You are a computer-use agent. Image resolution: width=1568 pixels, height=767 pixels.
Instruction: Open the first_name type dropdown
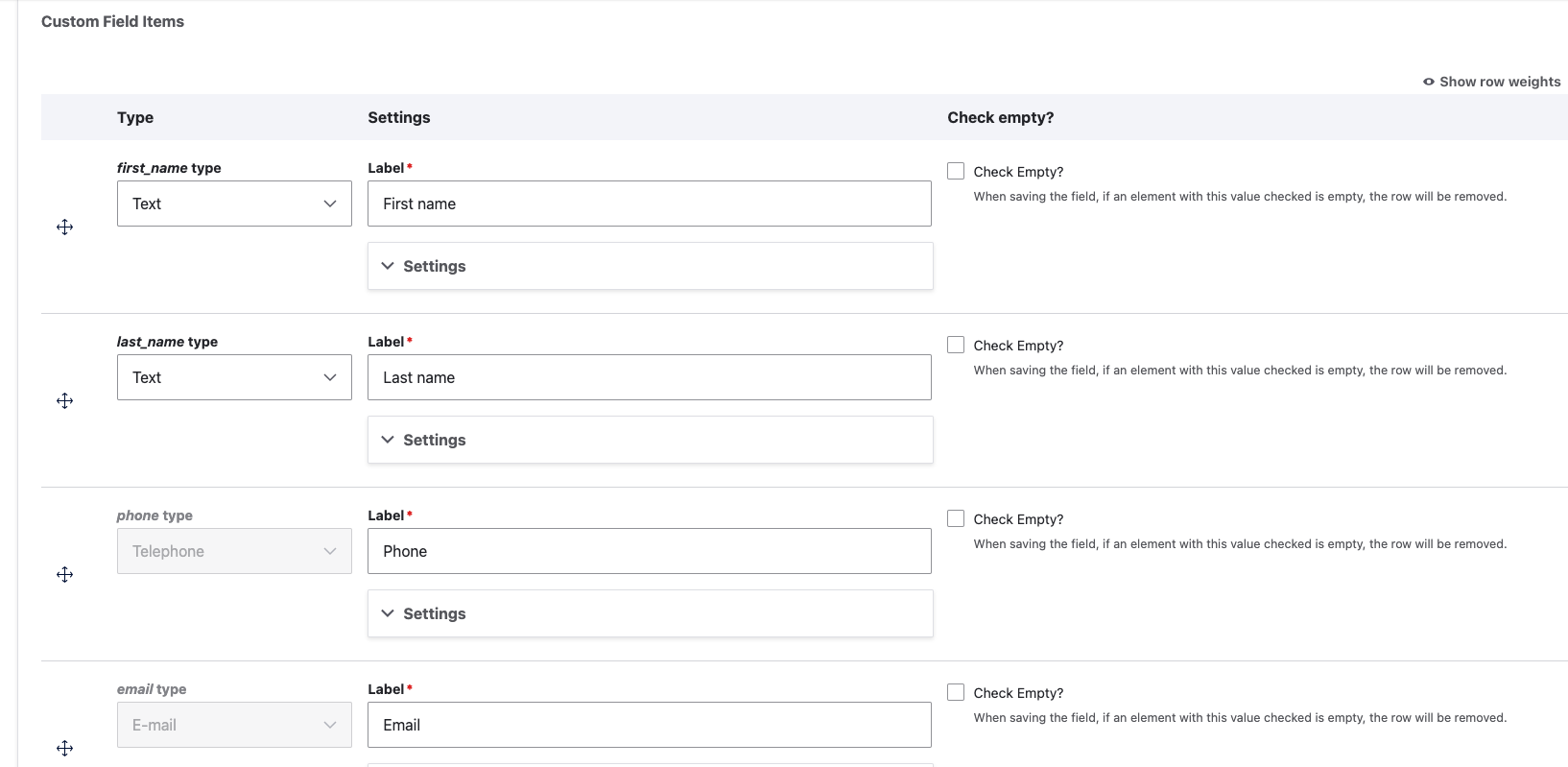tap(234, 204)
